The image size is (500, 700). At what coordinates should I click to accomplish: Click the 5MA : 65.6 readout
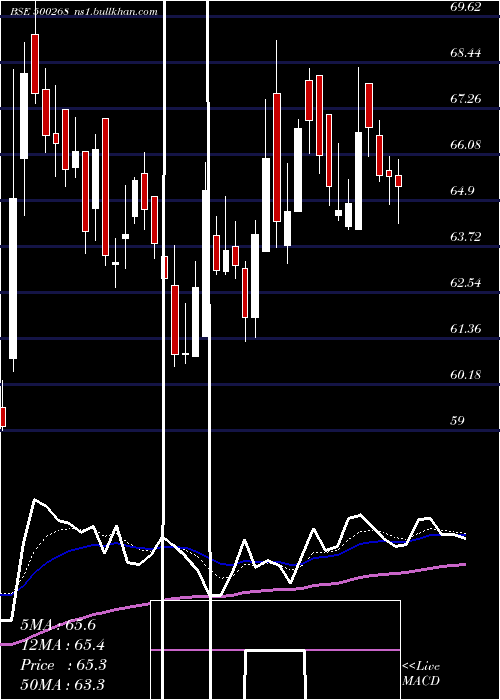58,625
